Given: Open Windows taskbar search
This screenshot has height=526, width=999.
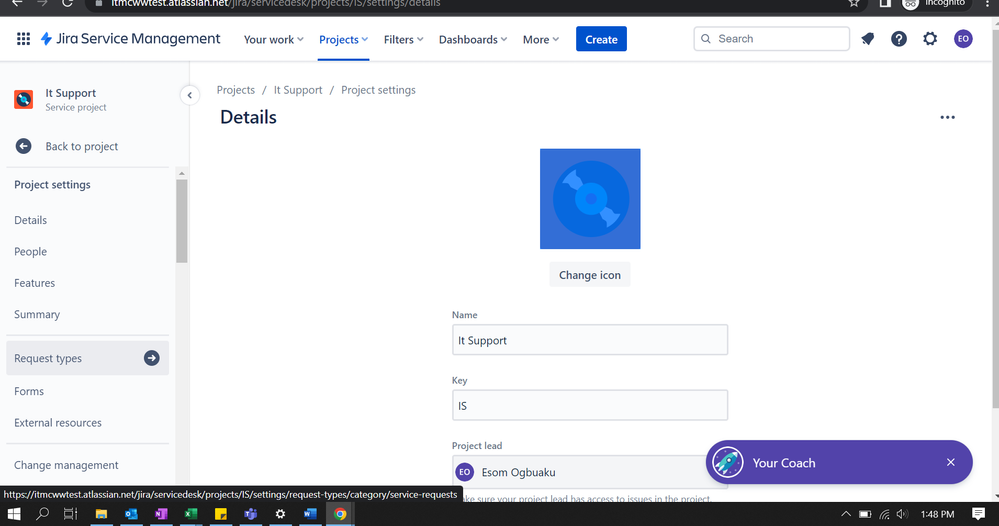Looking at the screenshot, I should [x=42, y=514].
